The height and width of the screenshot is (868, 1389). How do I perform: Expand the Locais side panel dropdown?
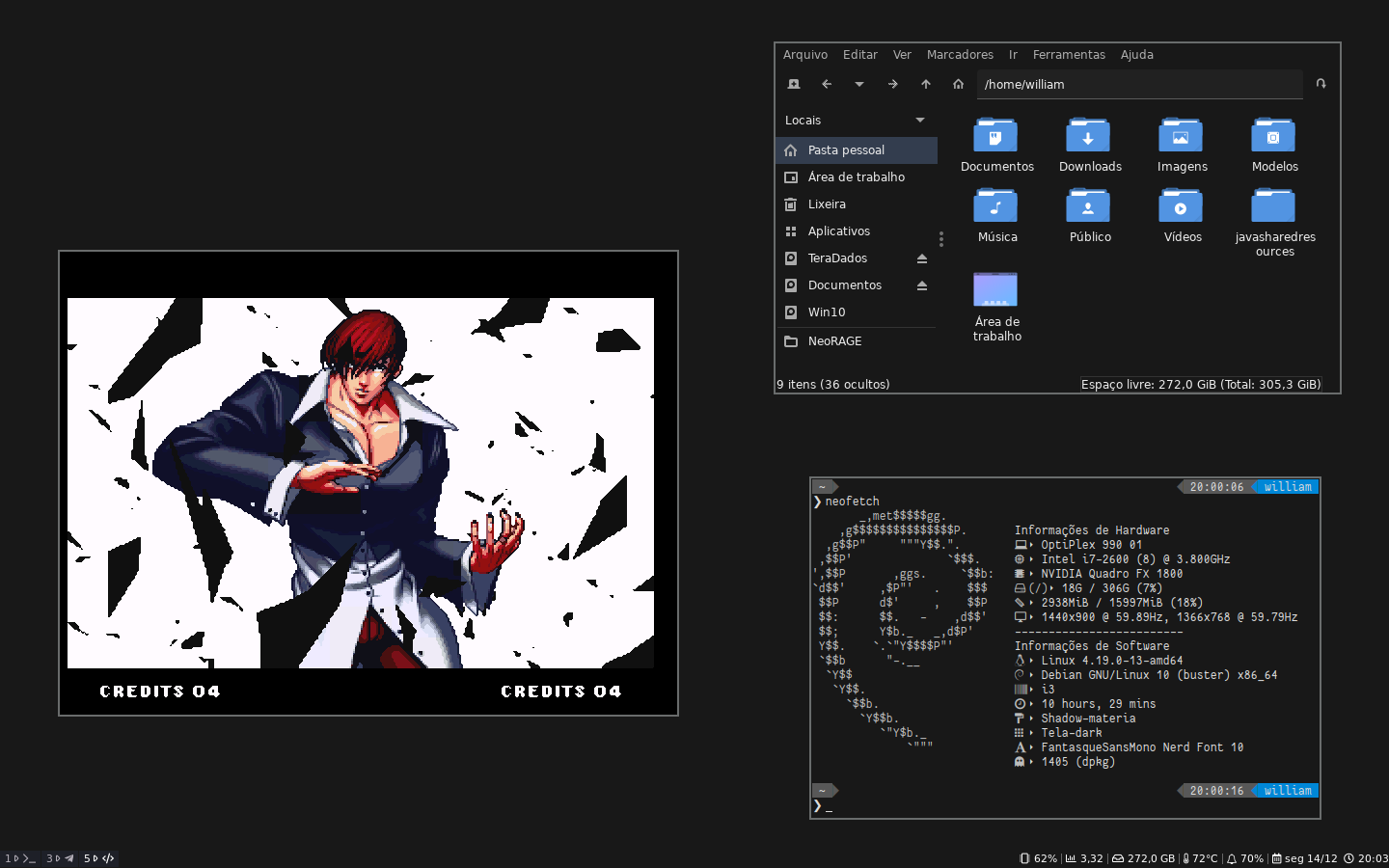pyautogui.click(x=920, y=121)
